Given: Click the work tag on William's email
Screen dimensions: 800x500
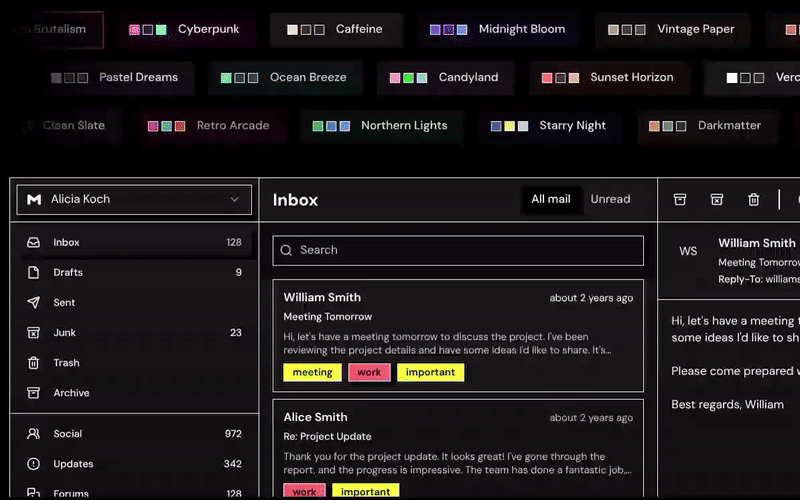Looking at the screenshot, I should tap(369, 372).
